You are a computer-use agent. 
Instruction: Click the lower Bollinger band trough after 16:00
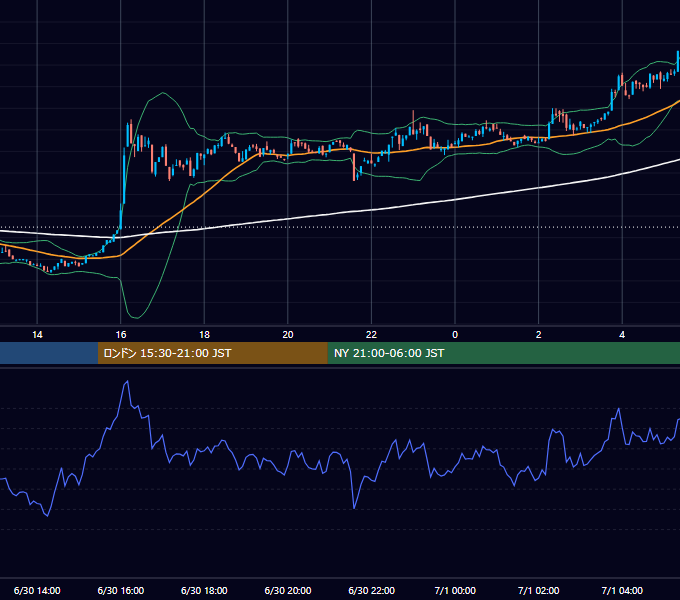pos(136,317)
